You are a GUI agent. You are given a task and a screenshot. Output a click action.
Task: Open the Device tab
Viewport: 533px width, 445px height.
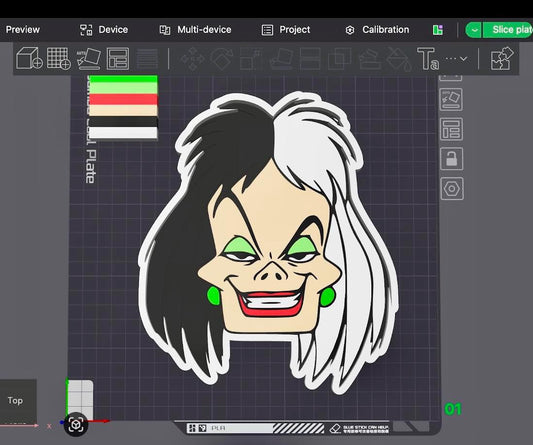tap(104, 30)
